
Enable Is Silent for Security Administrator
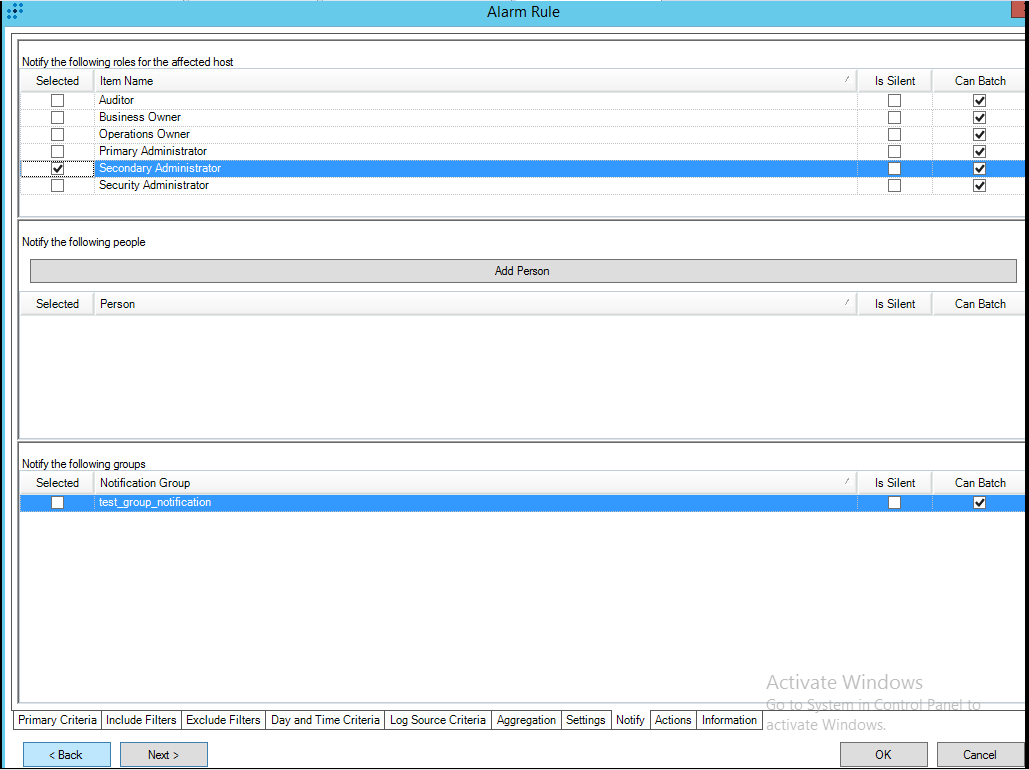click(x=893, y=185)
